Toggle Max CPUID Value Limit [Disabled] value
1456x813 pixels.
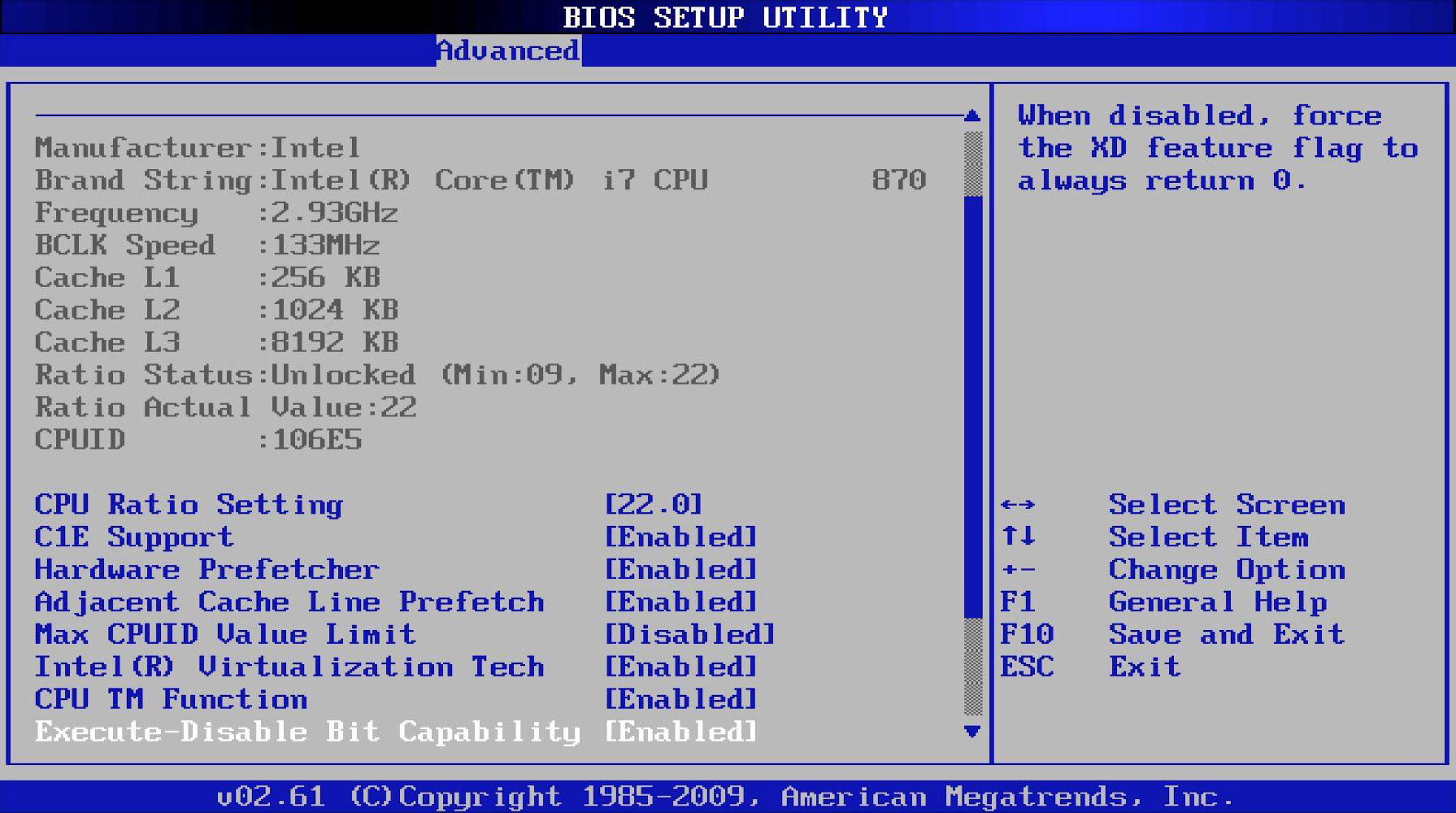point(689,635)
